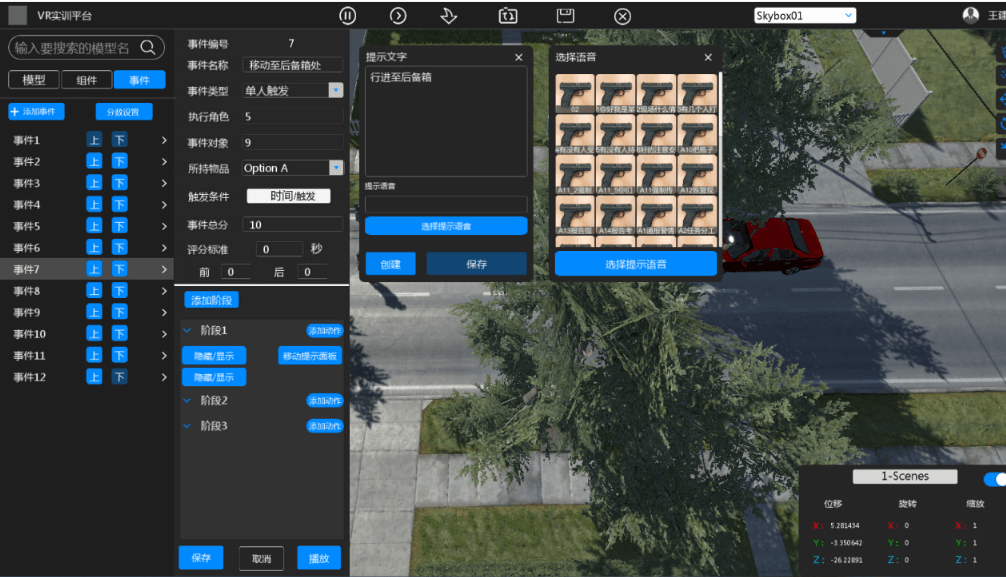The width and height of the screenshot is (1006, 577).
Task: Switch to the 模型 tab
Action: coord(34,80)
